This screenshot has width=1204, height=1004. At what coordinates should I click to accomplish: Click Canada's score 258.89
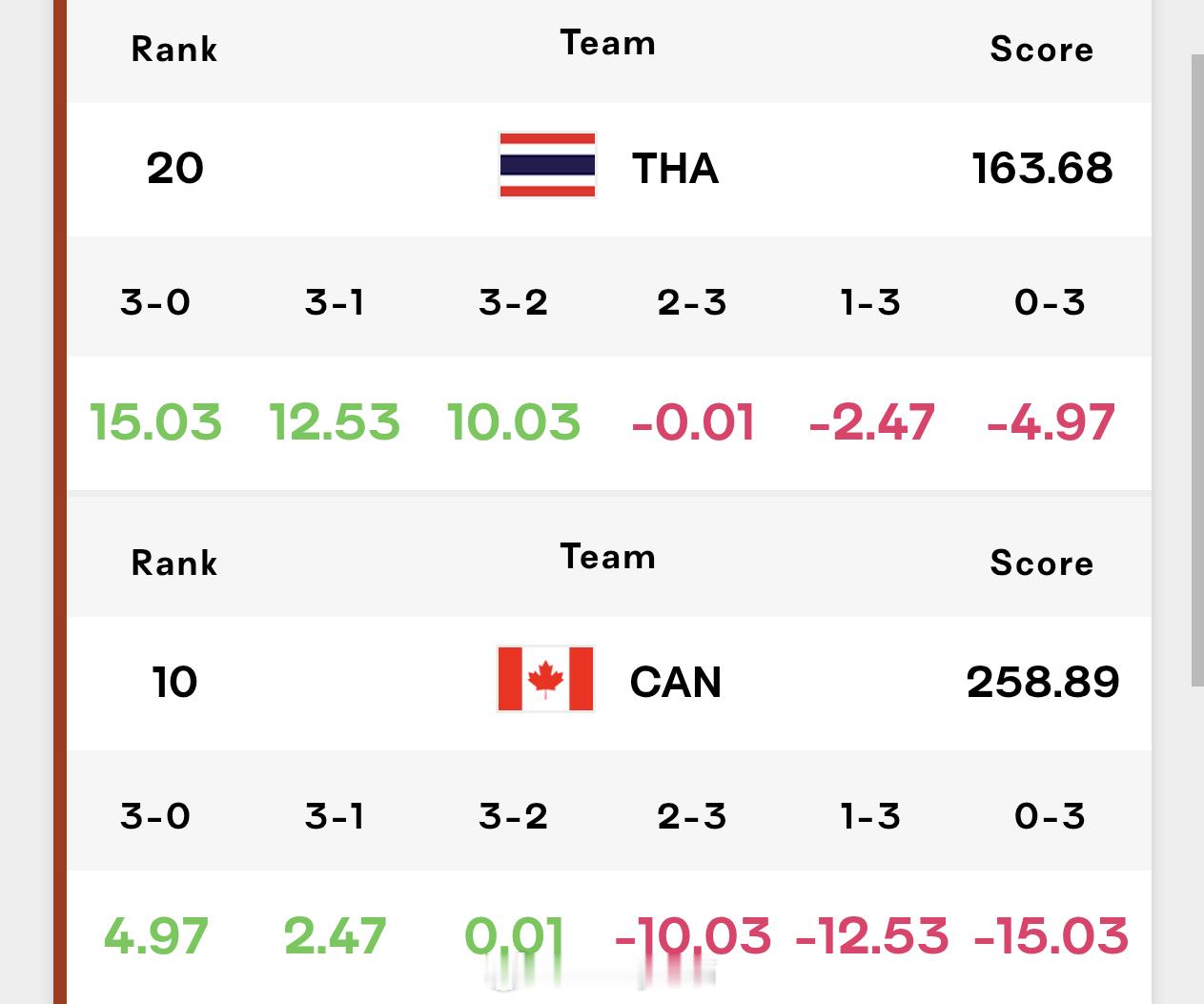pos(1042,682)
